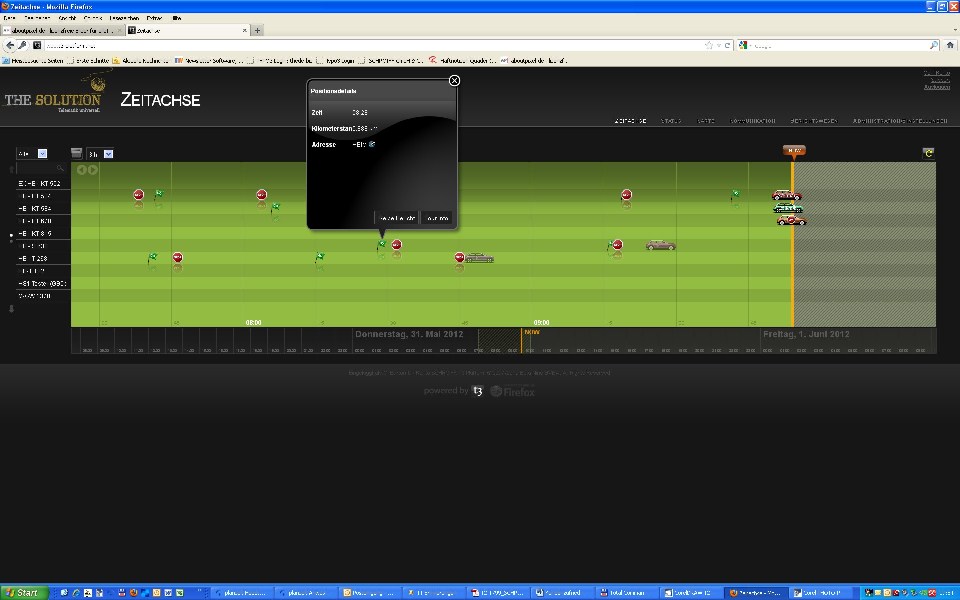Open the vehicle group filter dropdown
Image resolution: width=960 pixels, height=600 pixels.
(x=42, y=153)
